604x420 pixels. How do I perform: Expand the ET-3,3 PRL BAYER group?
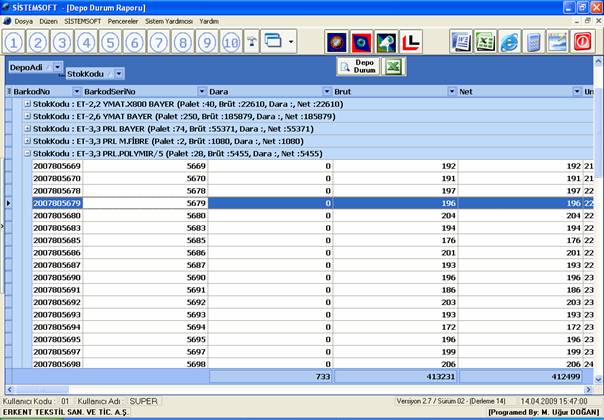27,129
